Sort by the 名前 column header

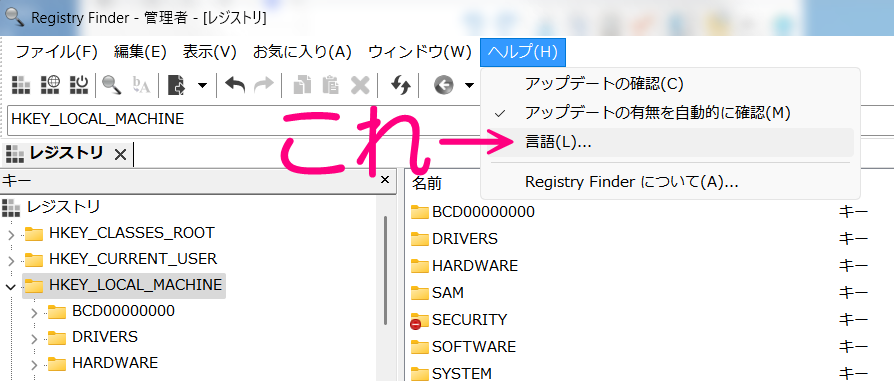pos(427,183)
